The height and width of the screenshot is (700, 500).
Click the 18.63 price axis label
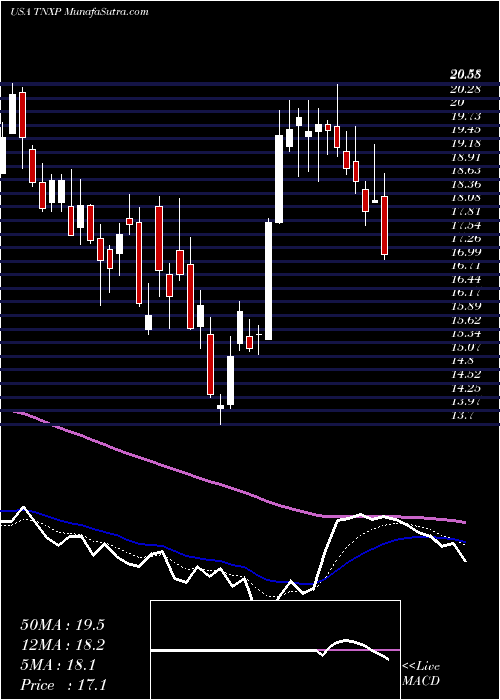(466, 171)
